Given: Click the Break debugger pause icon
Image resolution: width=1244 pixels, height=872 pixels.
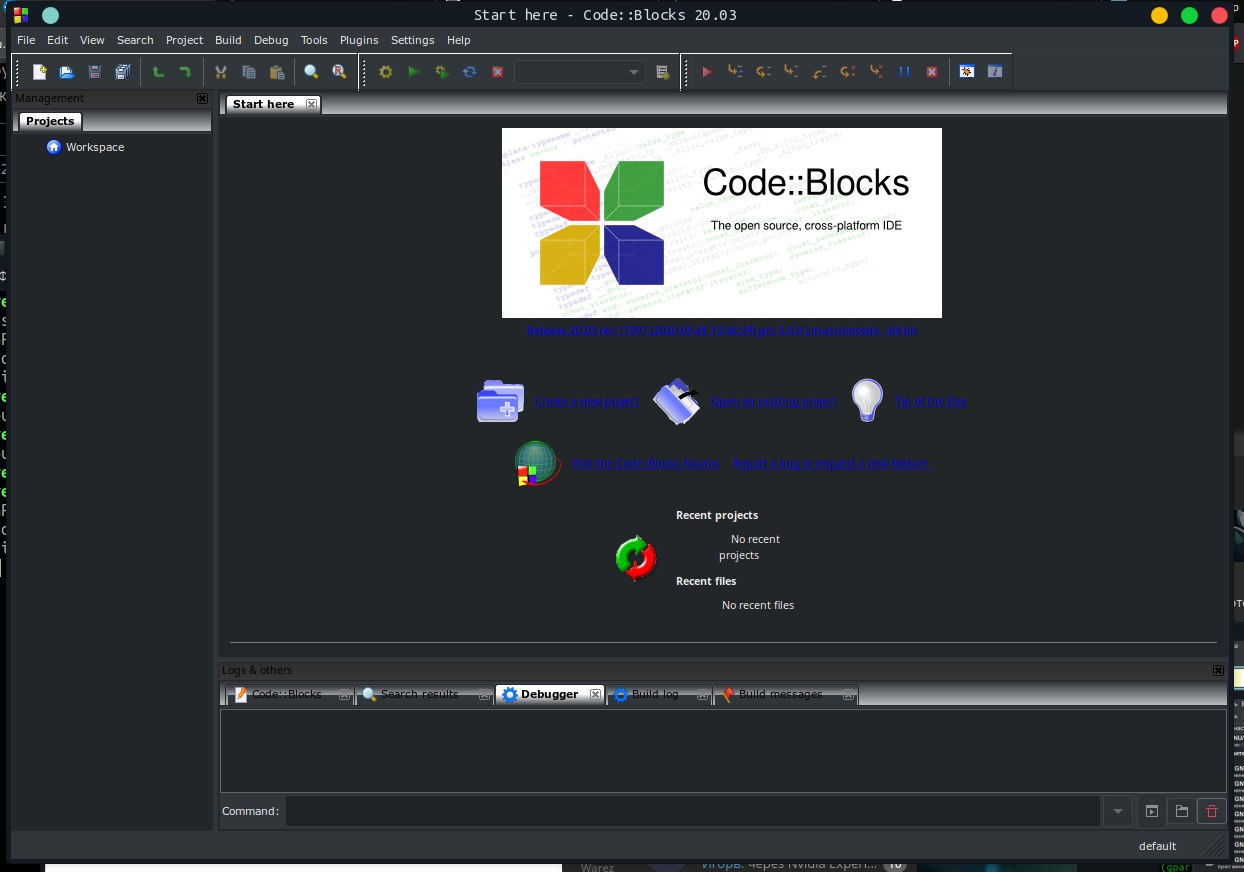Looking at the screenshot, I should pyautogui.click(x=904, y=72).
